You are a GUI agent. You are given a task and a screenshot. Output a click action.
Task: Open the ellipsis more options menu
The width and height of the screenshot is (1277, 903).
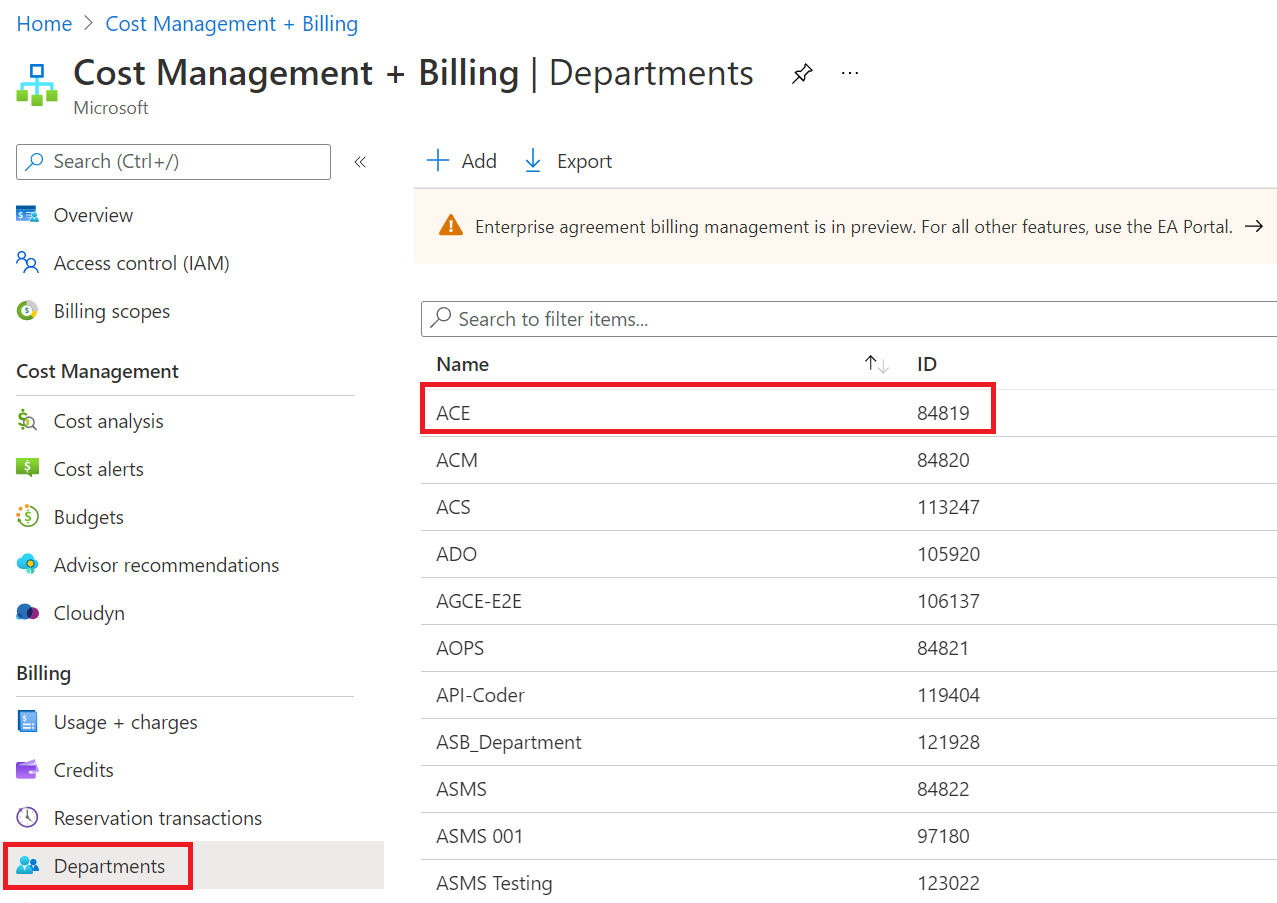click(850, 74)
